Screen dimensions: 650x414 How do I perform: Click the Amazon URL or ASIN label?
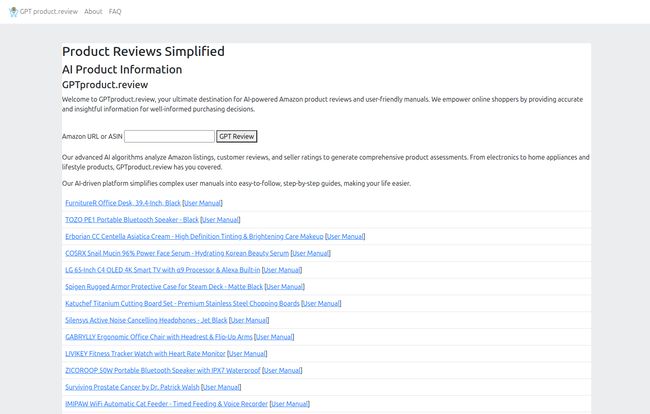(x=92, y=136)
